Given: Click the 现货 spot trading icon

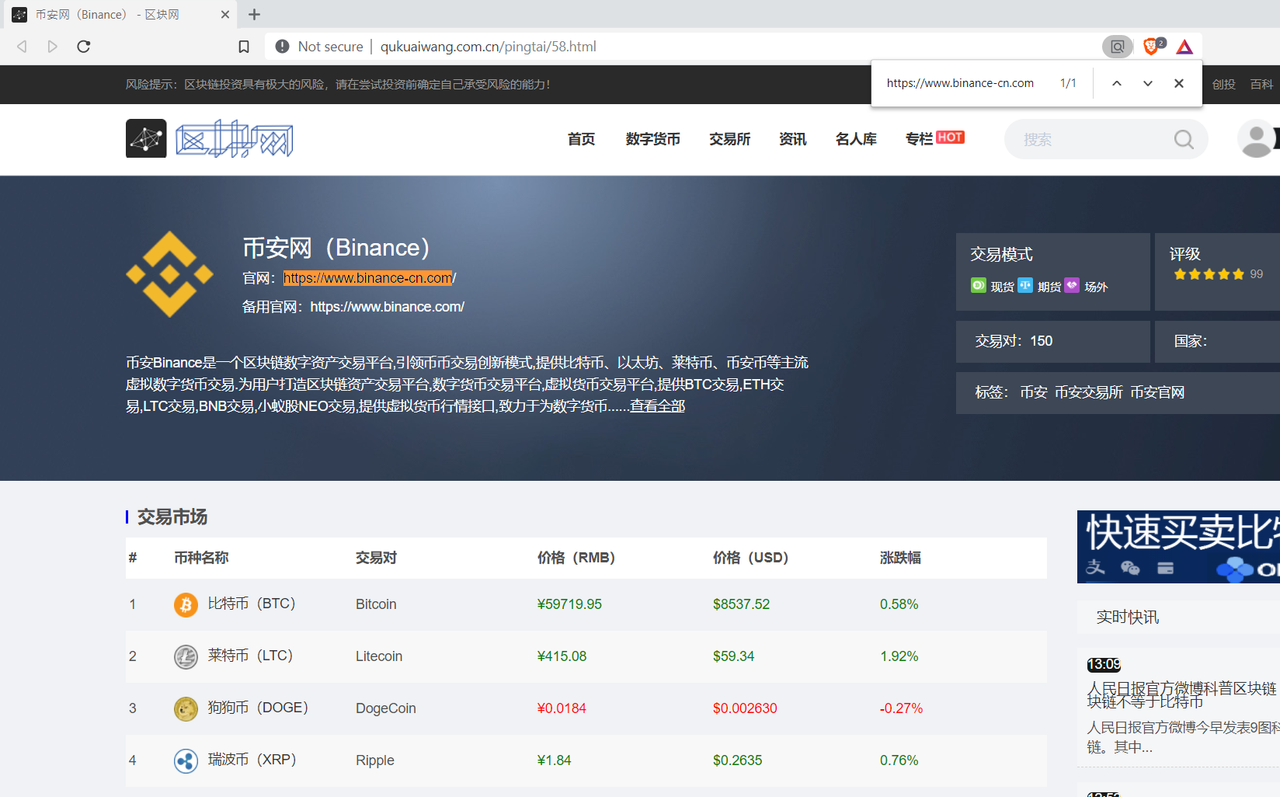Looking at the screenshot, I should [x=978, y=285].
